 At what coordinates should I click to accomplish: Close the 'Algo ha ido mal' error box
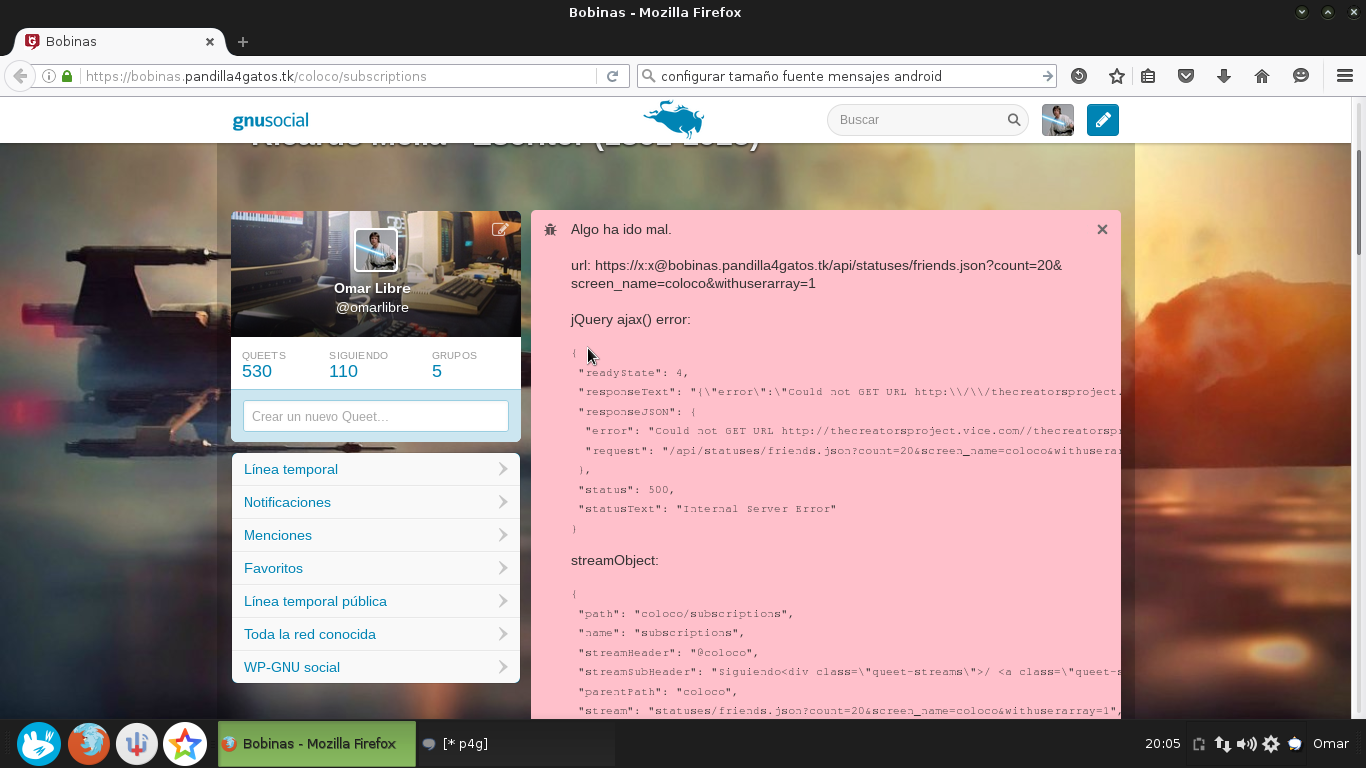[1102, 229]
